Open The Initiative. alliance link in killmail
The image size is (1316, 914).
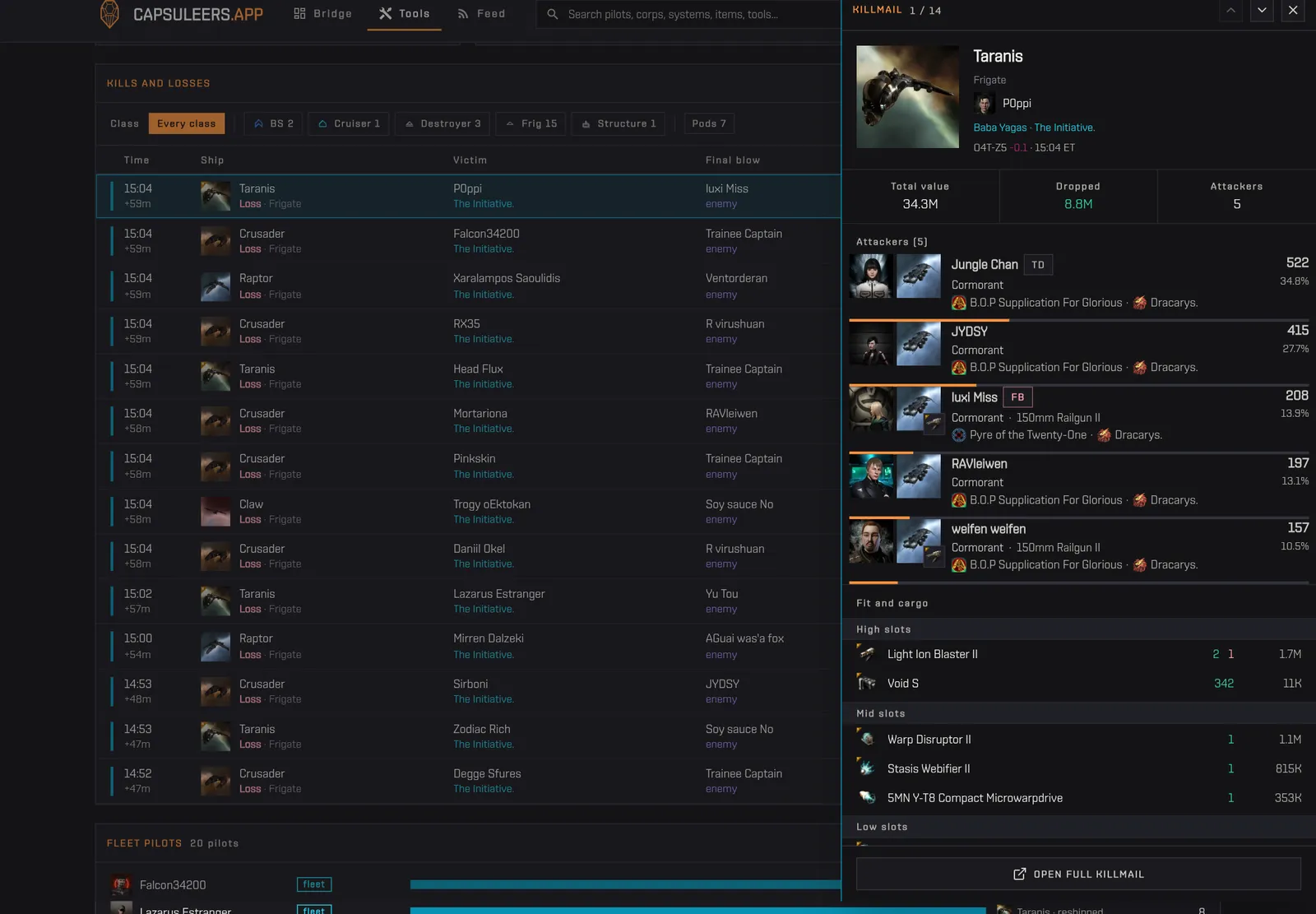click(x=1064, y=128)
